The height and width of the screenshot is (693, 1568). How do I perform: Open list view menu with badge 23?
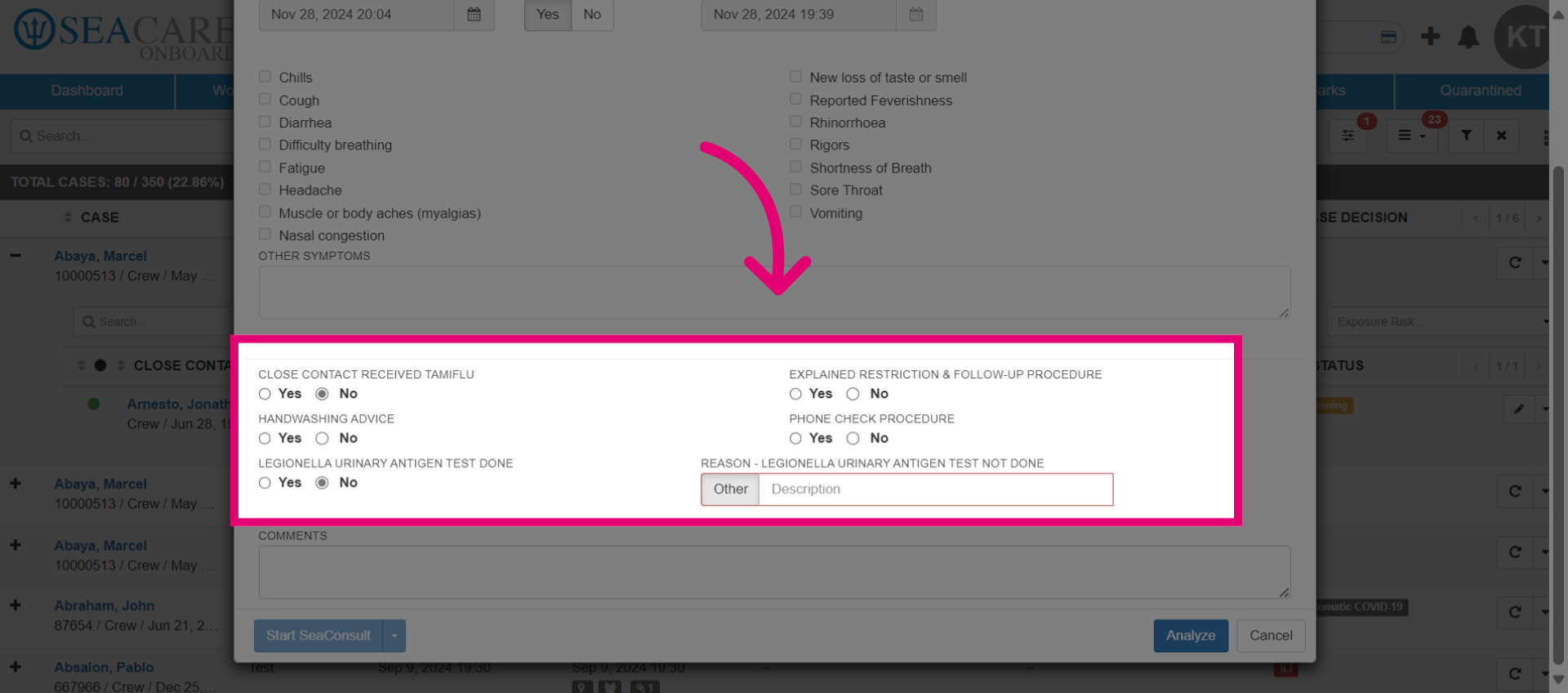[x=1412, y=136]
